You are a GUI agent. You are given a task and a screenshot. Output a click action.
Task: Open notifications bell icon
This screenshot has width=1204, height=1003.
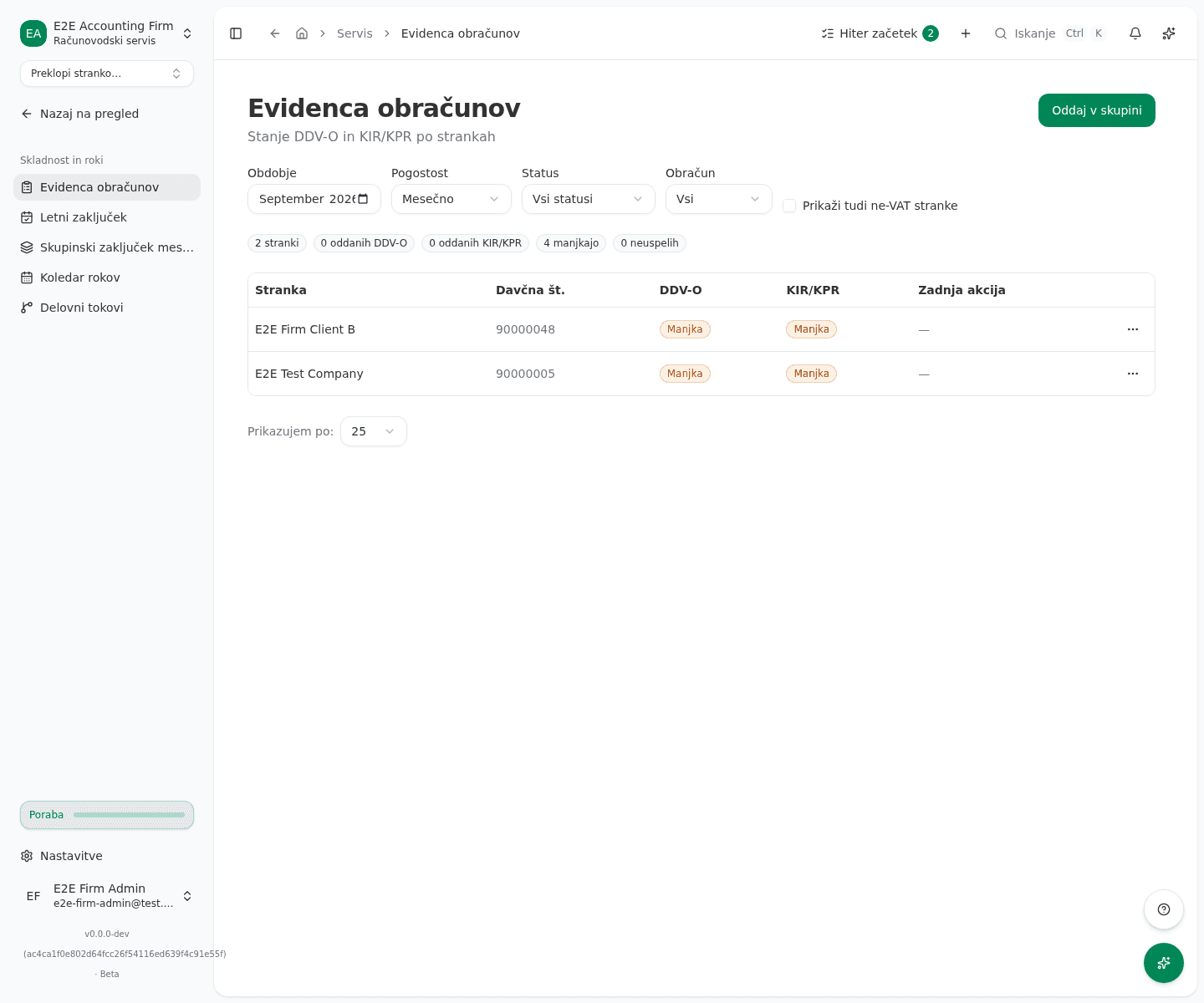(x=1135, y=33)
